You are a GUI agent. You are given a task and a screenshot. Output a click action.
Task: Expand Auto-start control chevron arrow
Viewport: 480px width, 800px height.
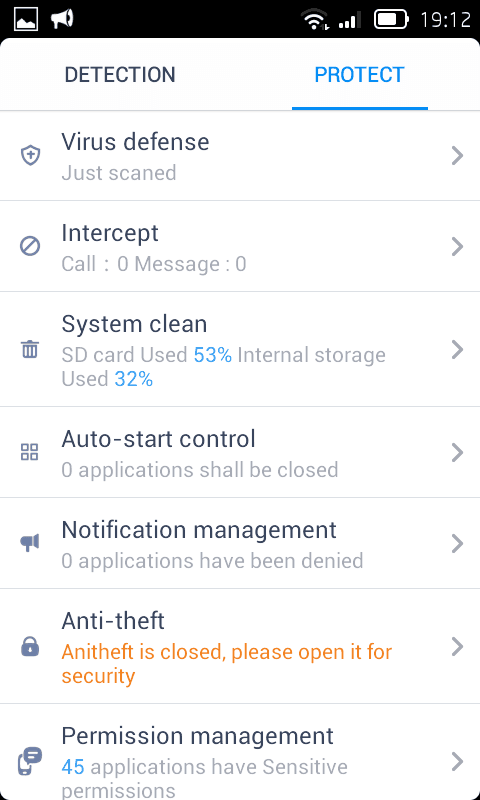coord(458,453)
